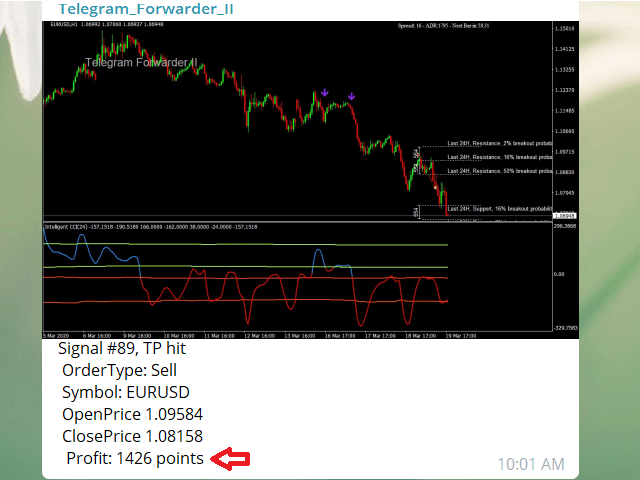640x480 pixels.
Task: Click the second purple sell arrow on chart
Action: click(x=351, y=97)
